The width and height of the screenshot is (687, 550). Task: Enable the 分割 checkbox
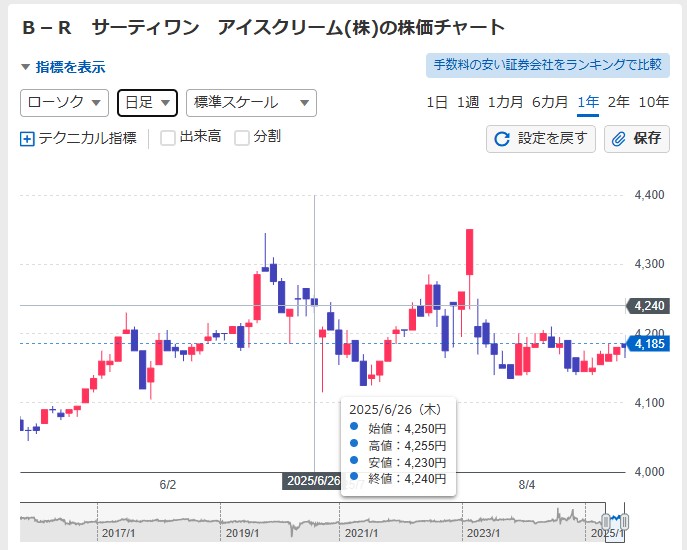point(242,138)
